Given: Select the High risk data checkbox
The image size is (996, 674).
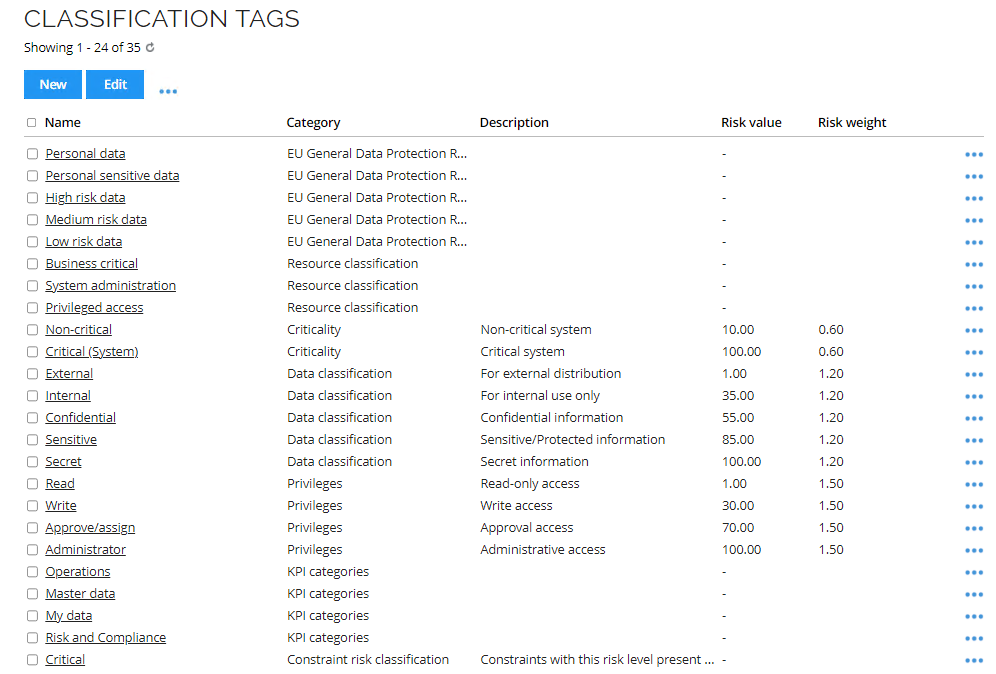Looking at the screenshot, I should pos(32,198).
